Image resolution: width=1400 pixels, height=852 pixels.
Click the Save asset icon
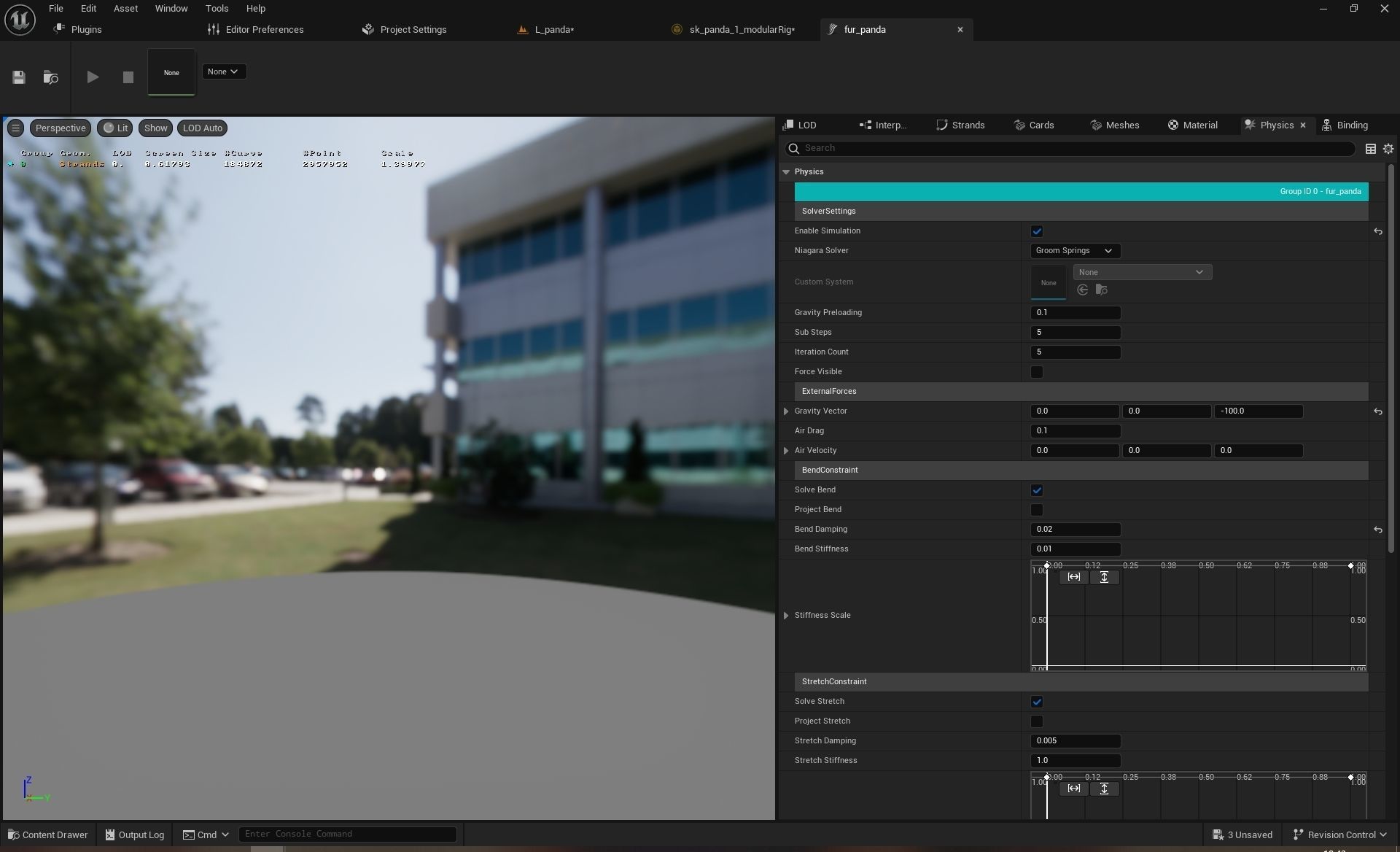tap(19, 77)
